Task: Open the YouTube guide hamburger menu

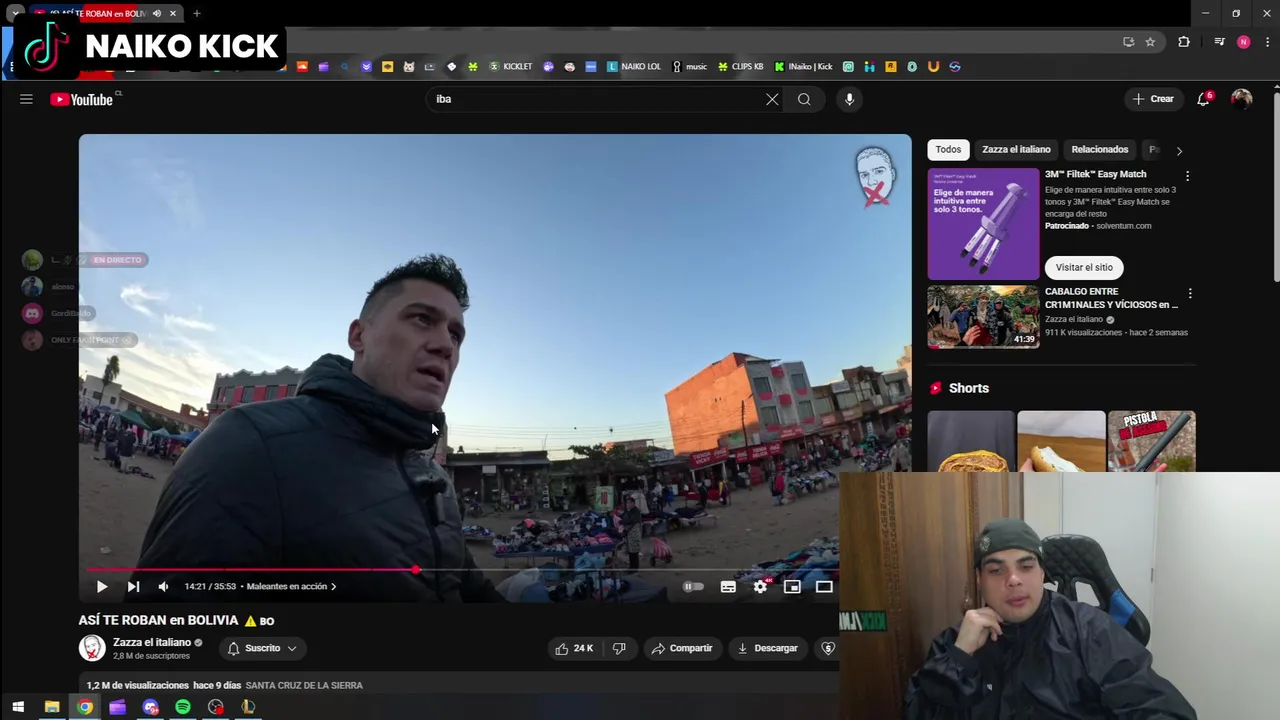Action: point(26,99)
